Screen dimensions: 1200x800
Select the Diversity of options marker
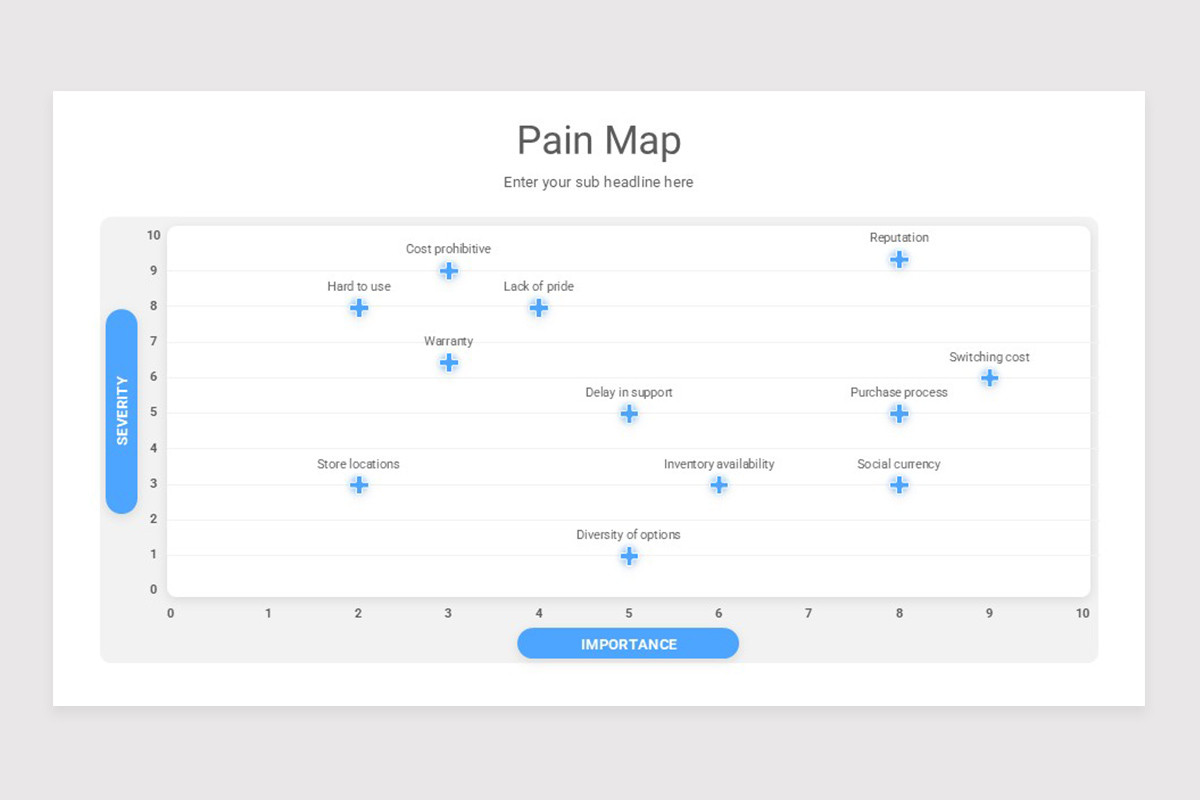click(x=629, y=556)
